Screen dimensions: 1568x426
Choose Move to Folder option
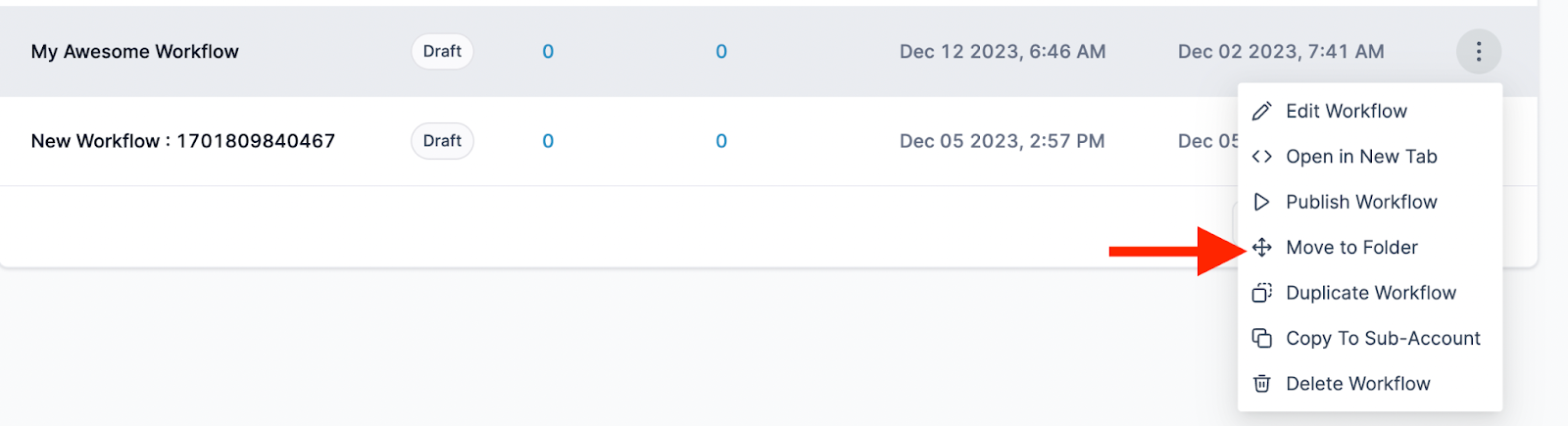1351,248
